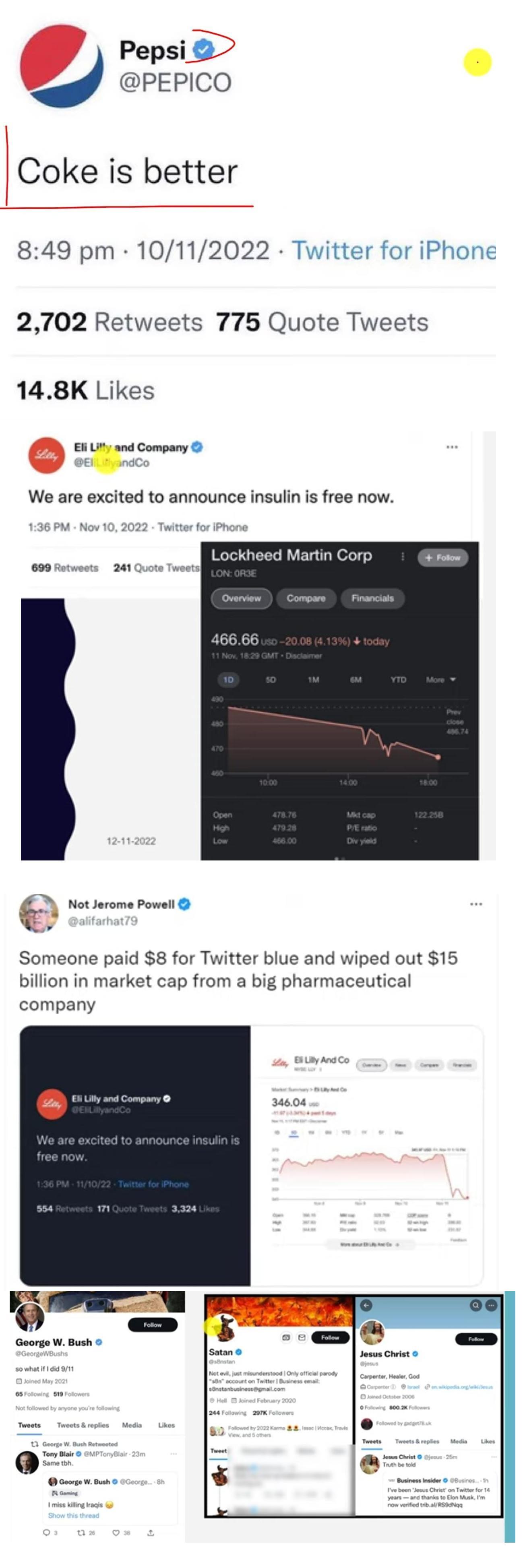Click the message envelope icon on Satan's profile
Image resolution: width=525 pixels, height=1568 pixels.
pyautogui.click(x=302, y=1337)
